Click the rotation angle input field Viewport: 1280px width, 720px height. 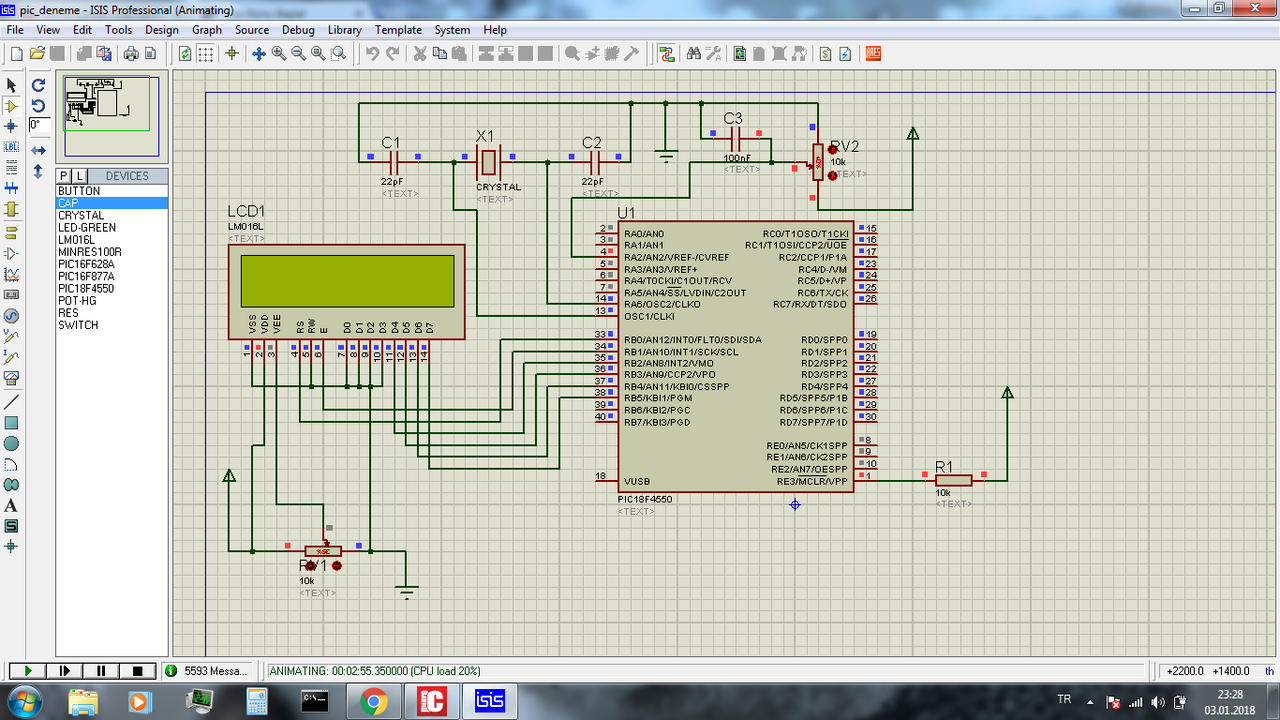[39, 125]
